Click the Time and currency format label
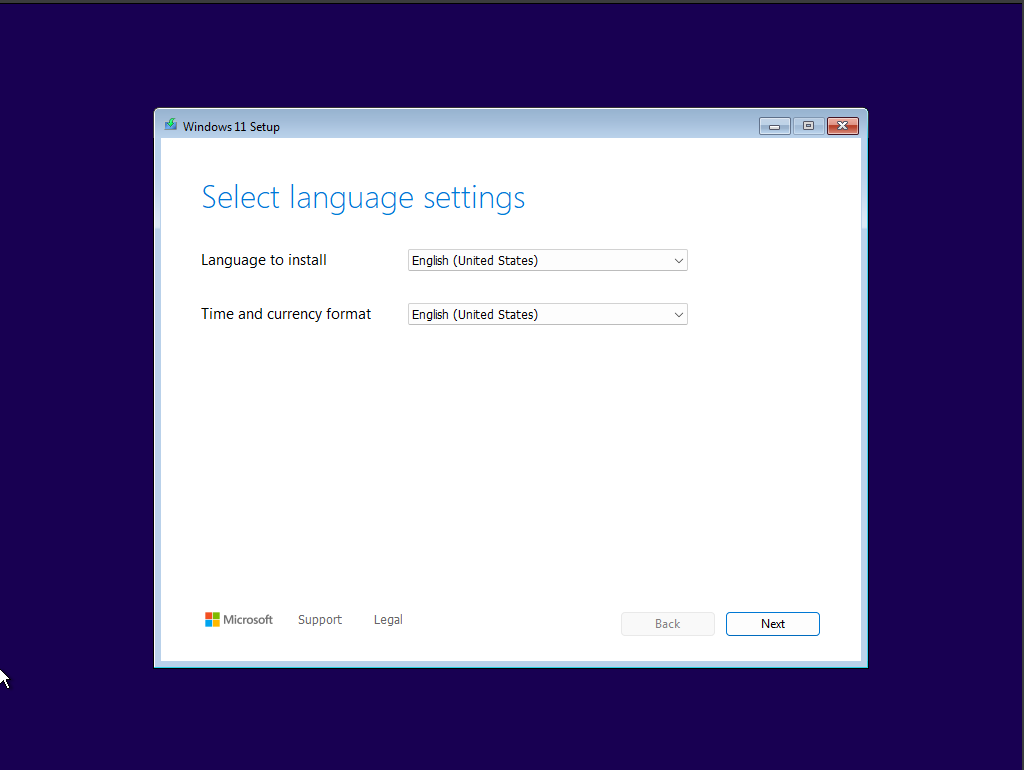 pos(286,314)
